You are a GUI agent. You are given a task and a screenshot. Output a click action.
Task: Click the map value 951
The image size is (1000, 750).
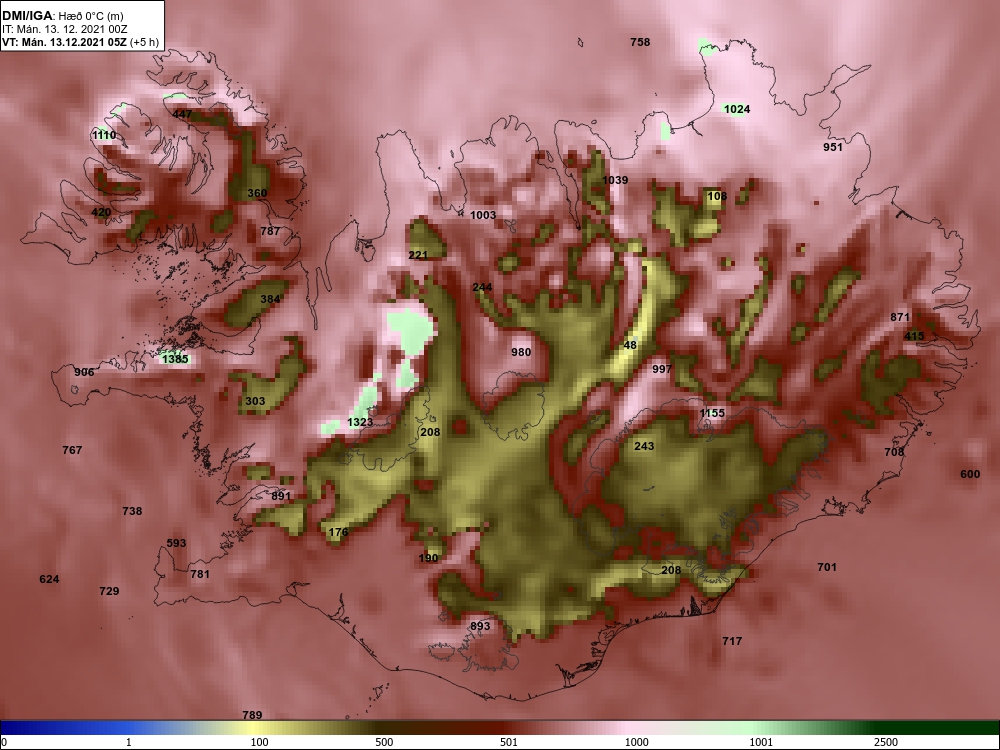833,147
